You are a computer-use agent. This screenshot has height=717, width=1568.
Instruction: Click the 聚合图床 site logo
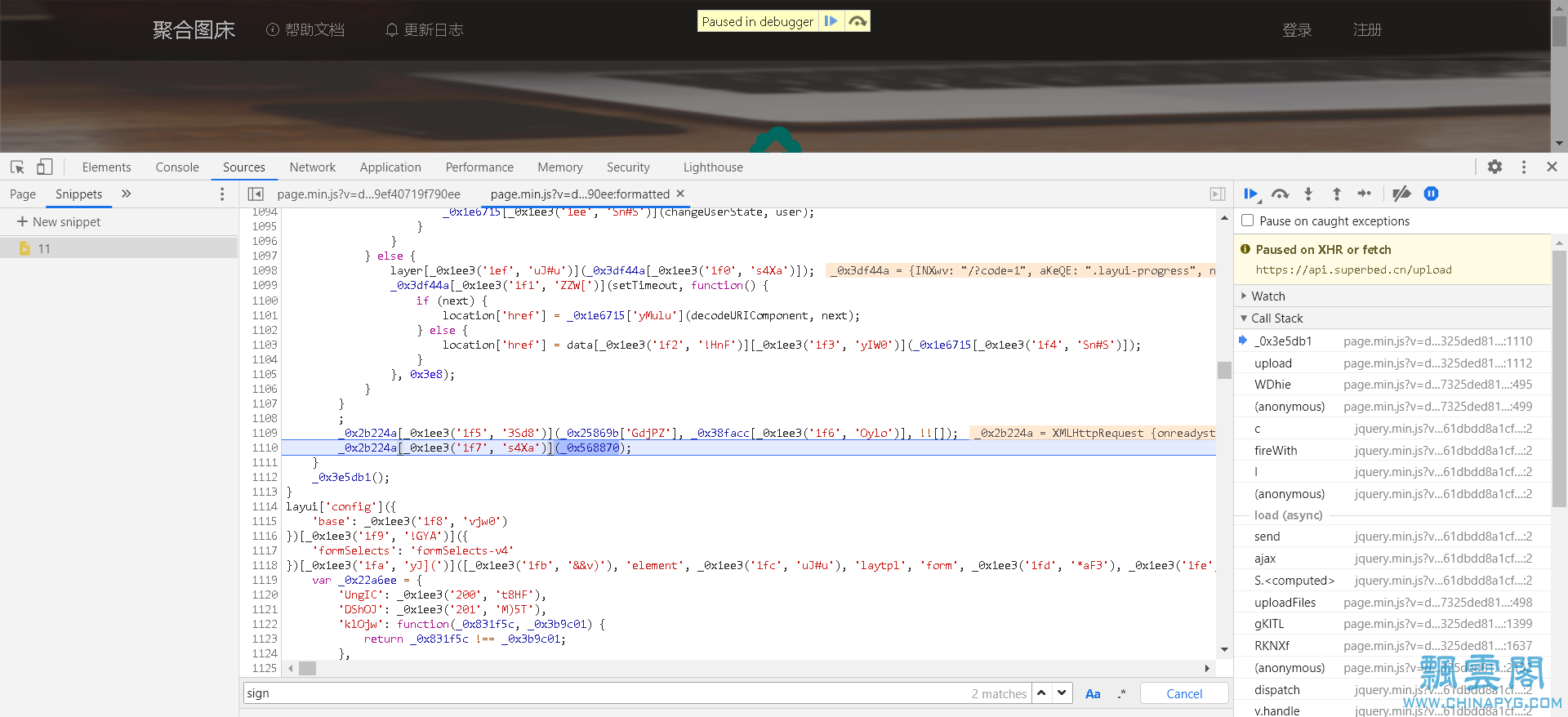194,30
